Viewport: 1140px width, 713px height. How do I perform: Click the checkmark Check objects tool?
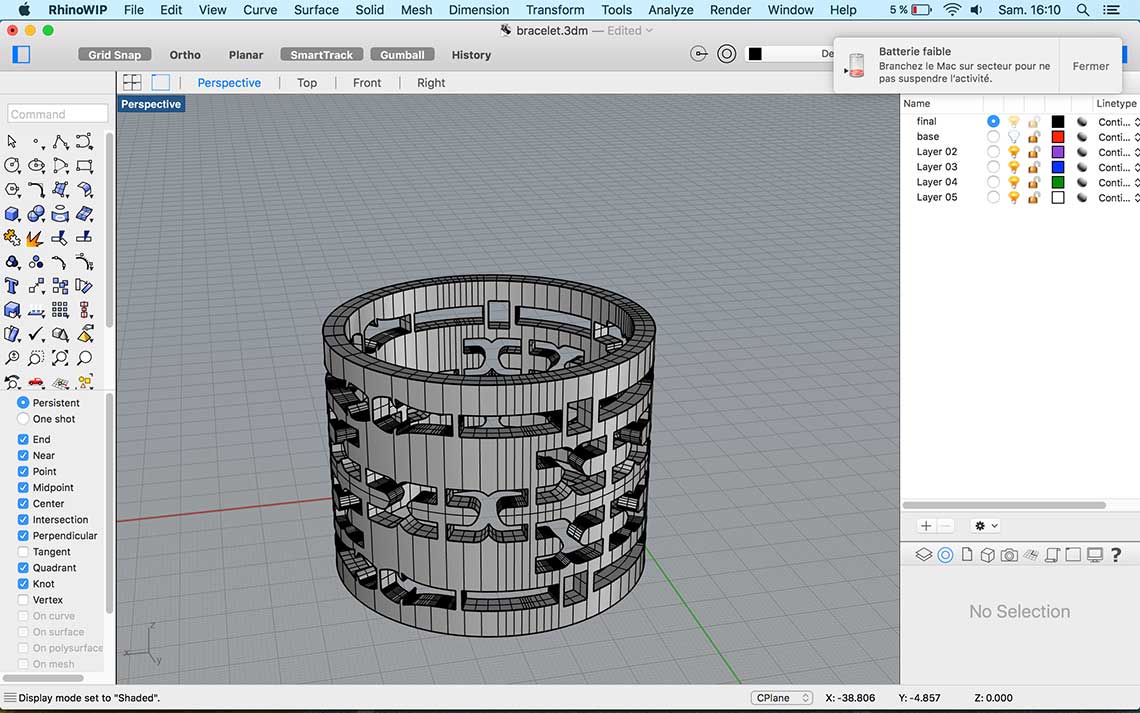(x=36, y=334)
